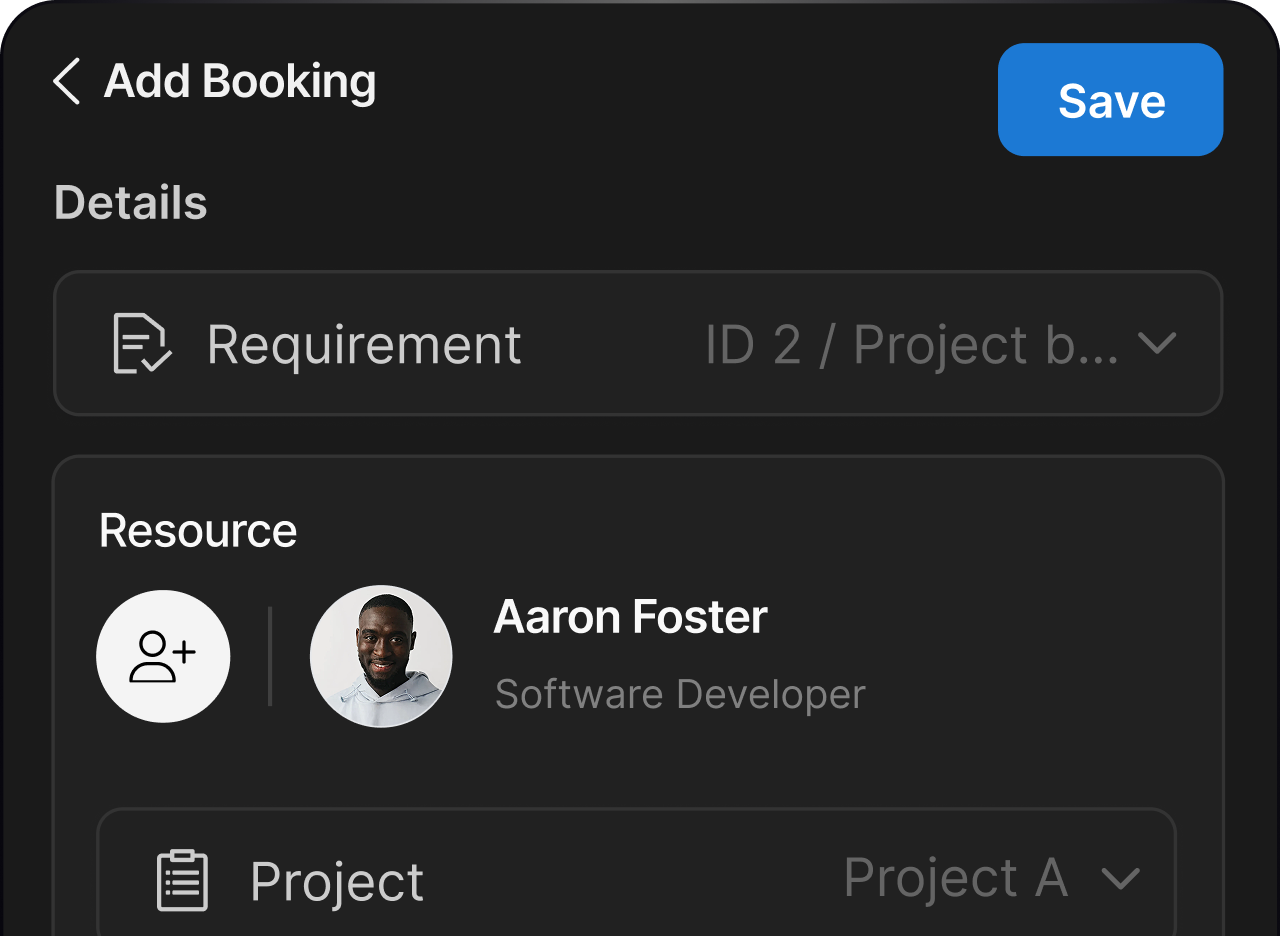The height and width of the screenshot is (936, 1281).
Task: Click the Add Booking title to go back
Action: [238, 81]
